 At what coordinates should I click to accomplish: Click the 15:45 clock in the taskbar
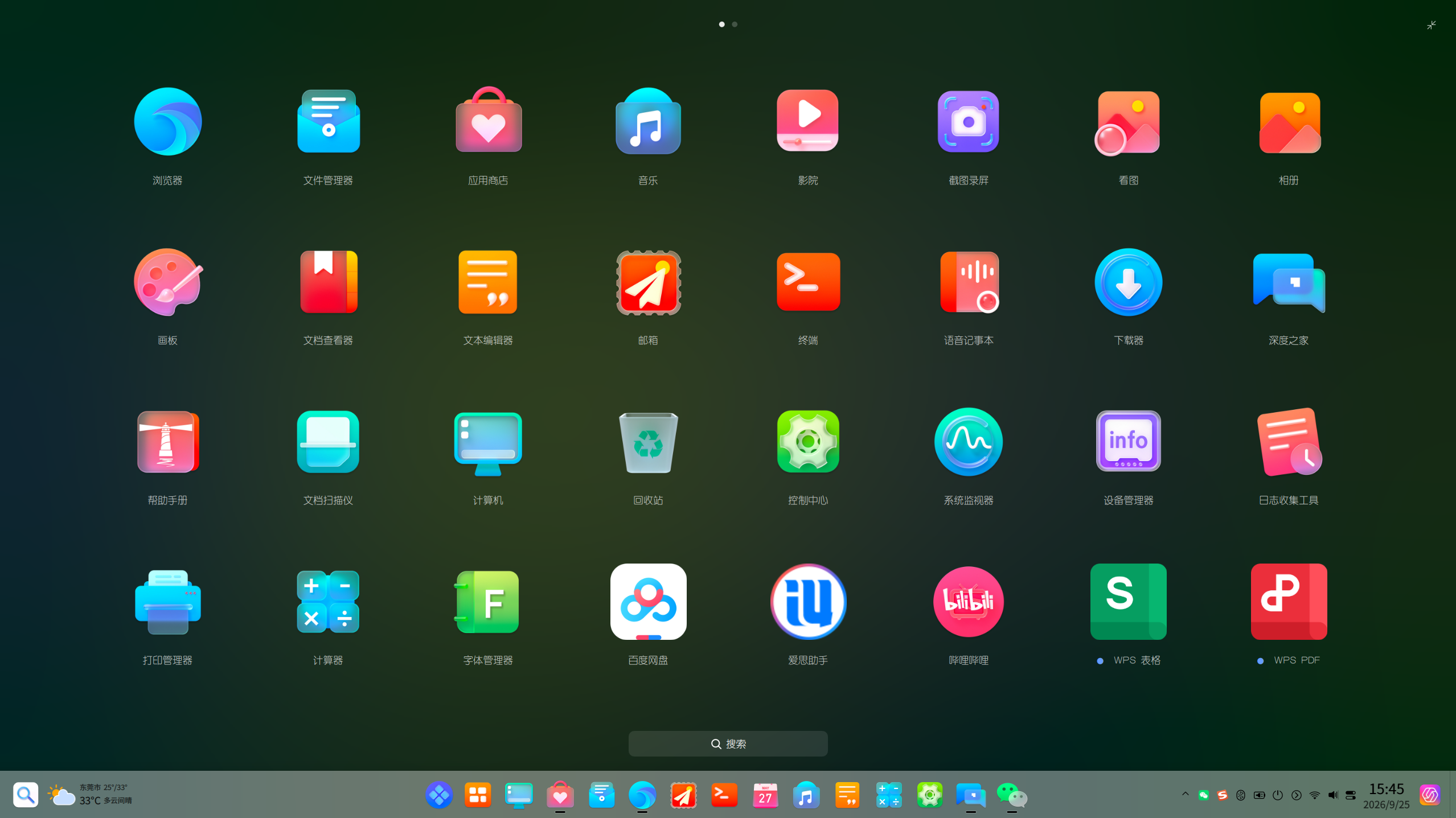point(1386,789)
